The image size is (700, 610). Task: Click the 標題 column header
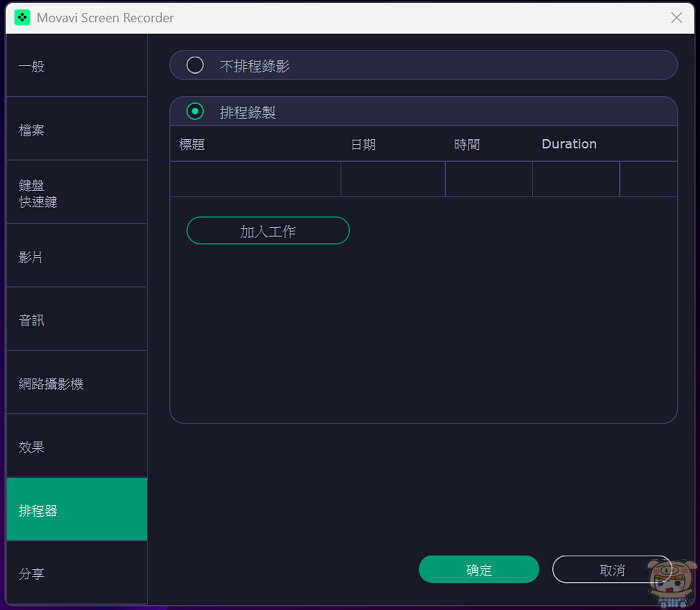coord(192,144)
